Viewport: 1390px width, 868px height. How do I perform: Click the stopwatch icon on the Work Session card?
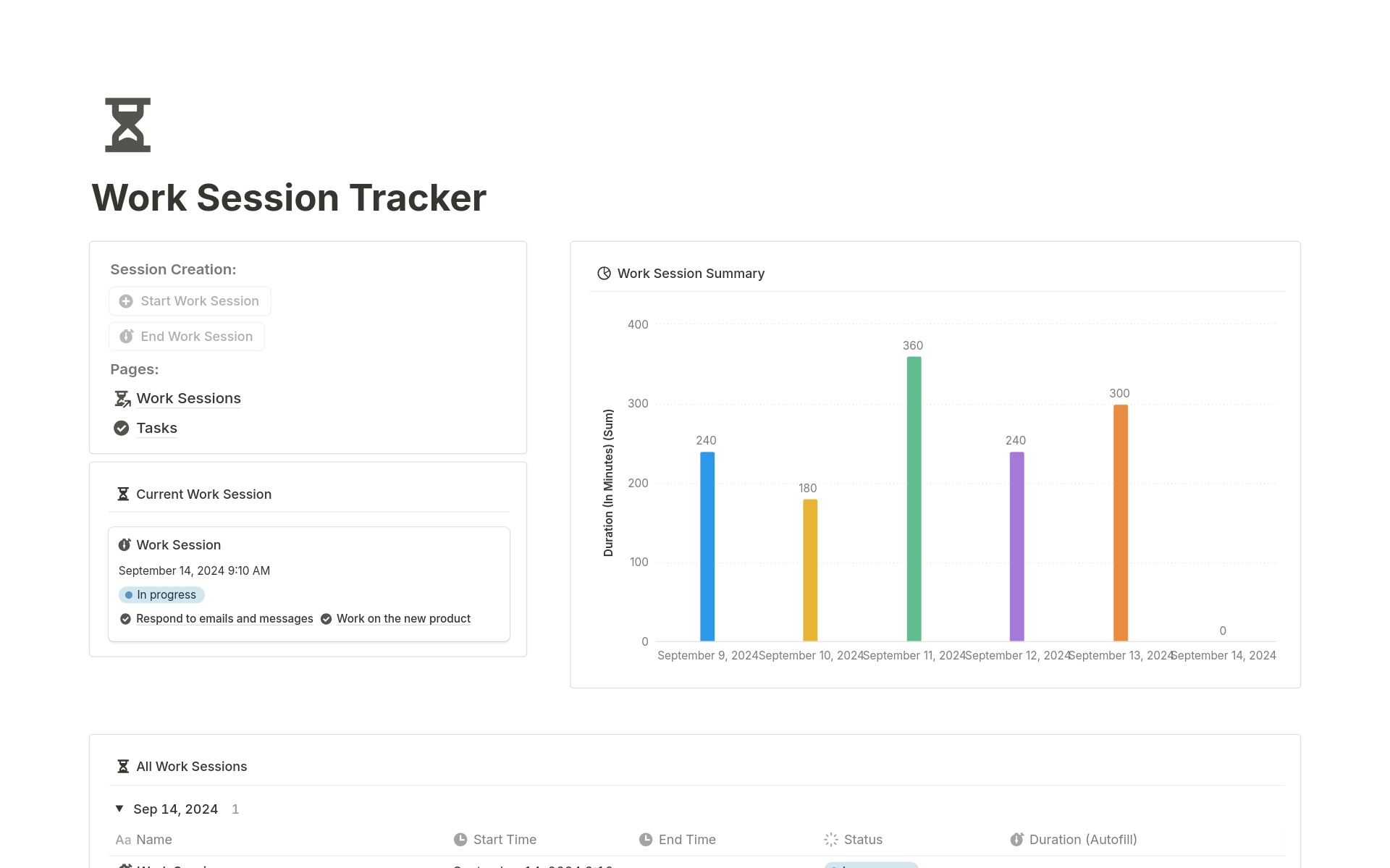click(x=125, y=544)
